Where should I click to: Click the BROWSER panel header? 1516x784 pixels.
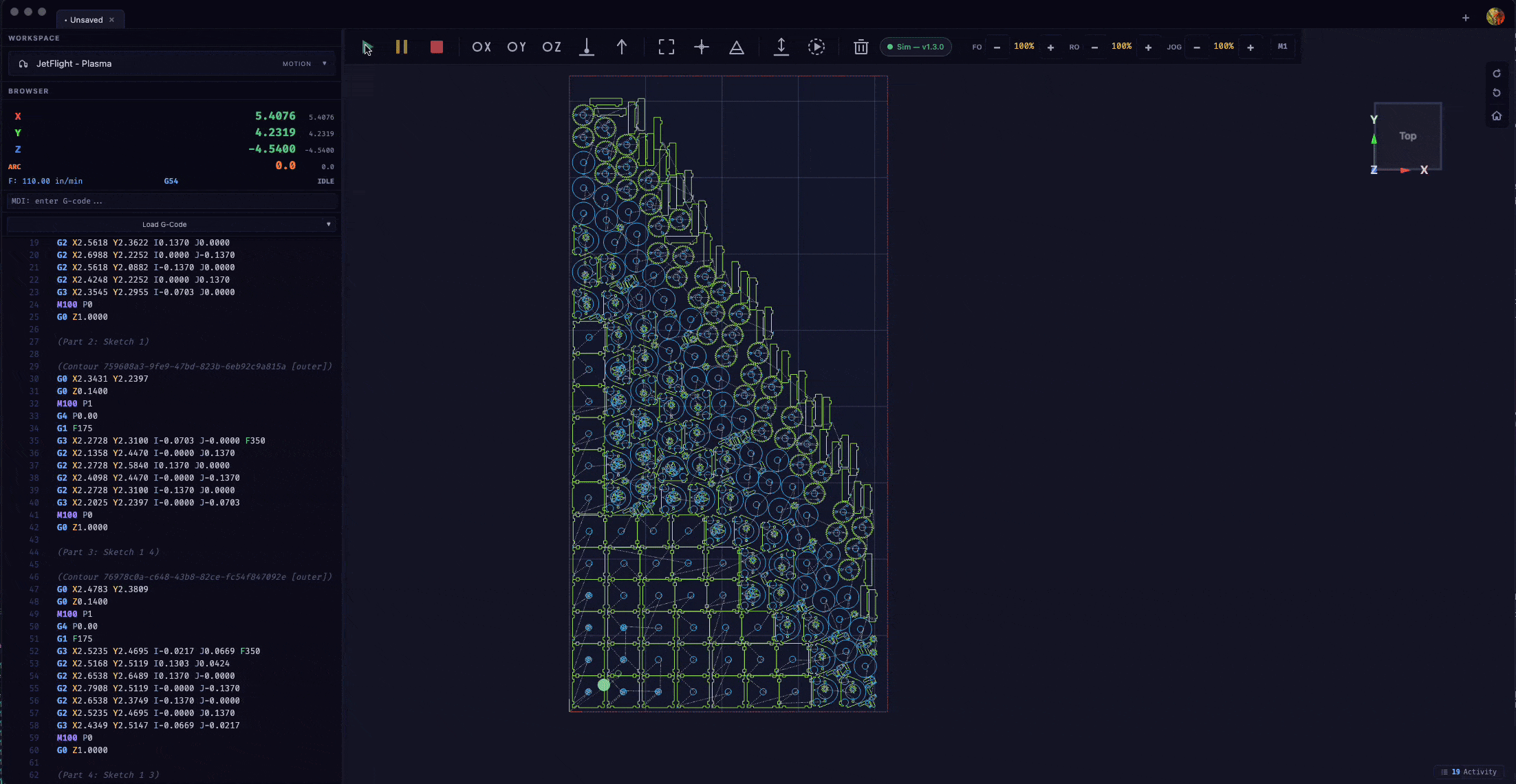(28, 91)
